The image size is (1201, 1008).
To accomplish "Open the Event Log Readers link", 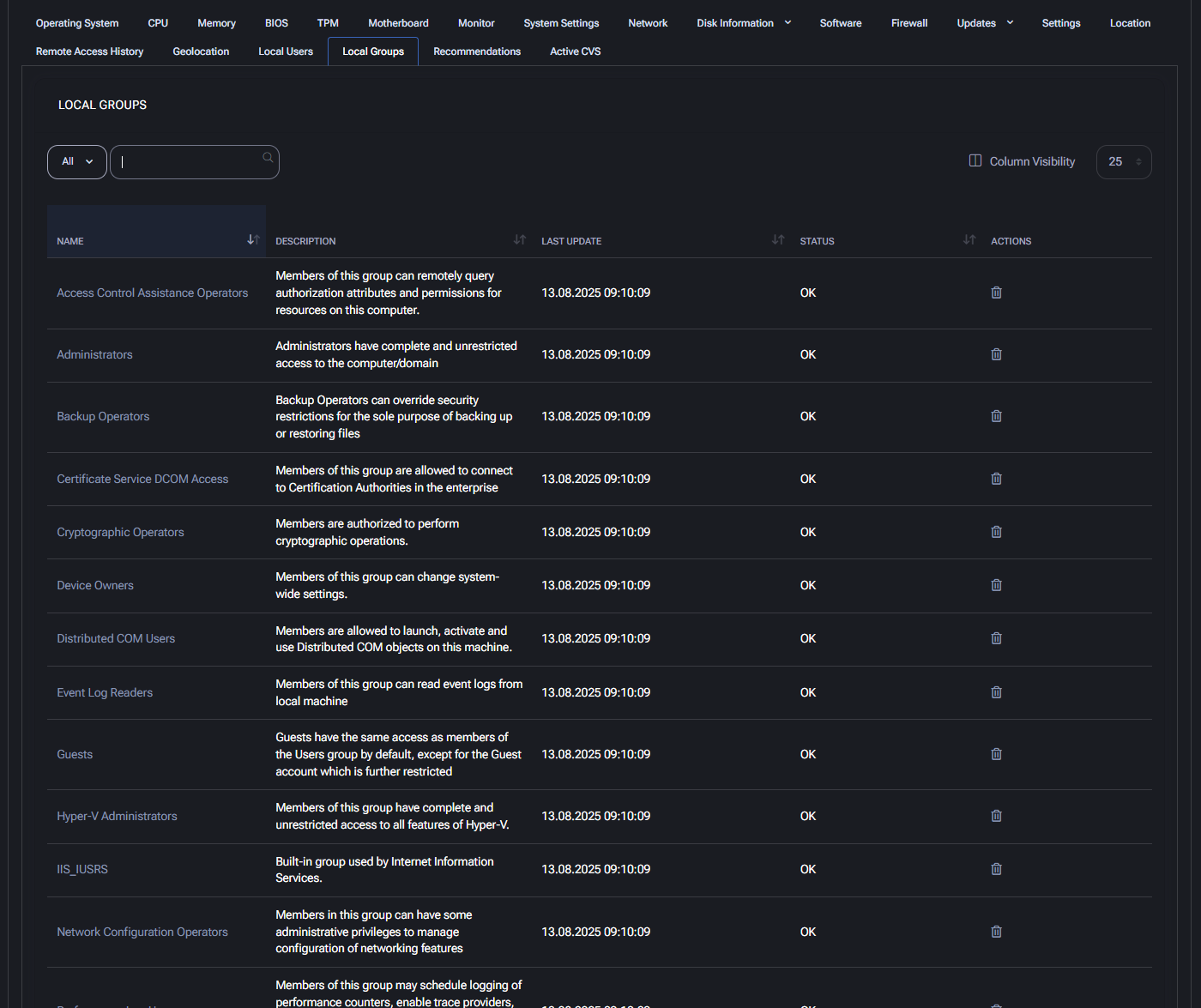I will (105, 692).
